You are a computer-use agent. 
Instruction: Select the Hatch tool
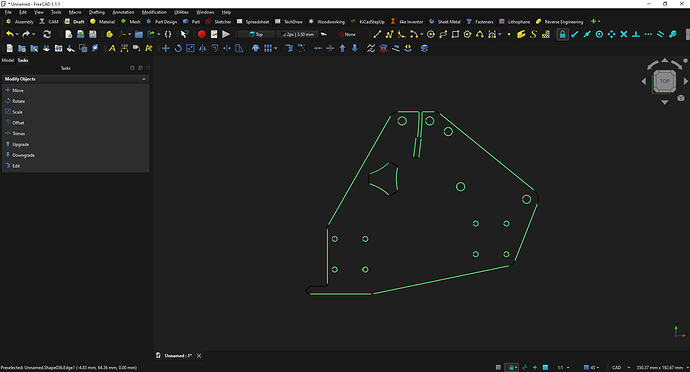[546, 34]
